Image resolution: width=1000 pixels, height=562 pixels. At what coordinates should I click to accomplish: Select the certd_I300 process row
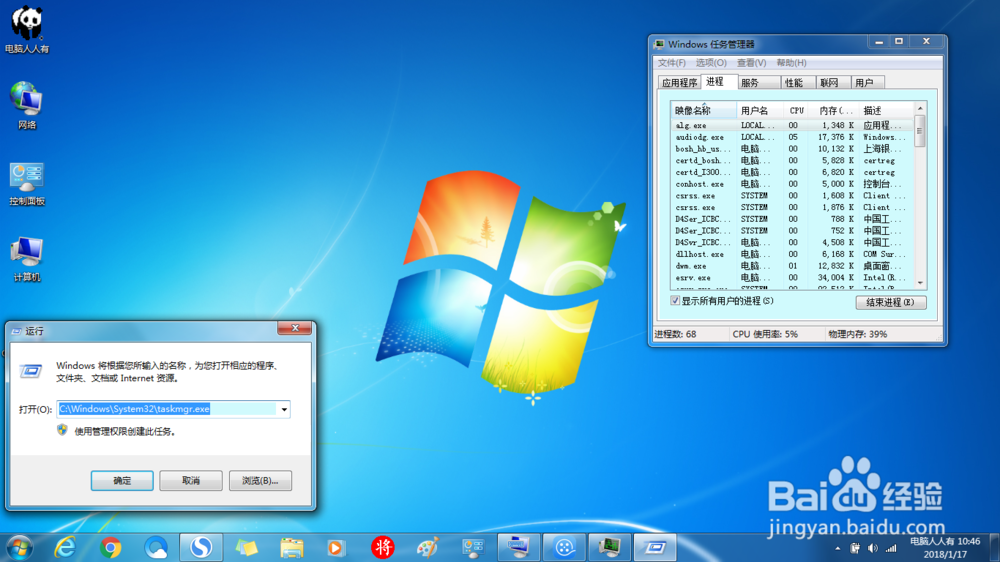click(x=792, y=172)
